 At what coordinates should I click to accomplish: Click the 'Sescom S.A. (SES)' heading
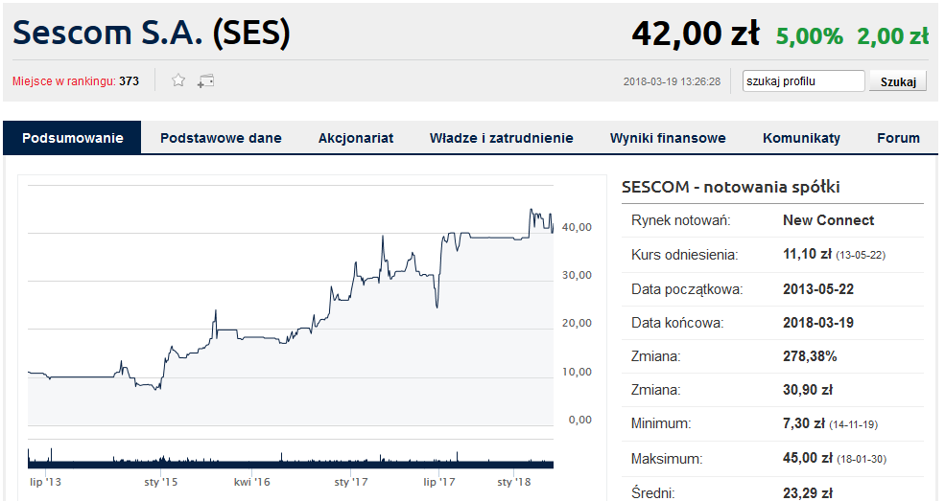pos(151,33)
